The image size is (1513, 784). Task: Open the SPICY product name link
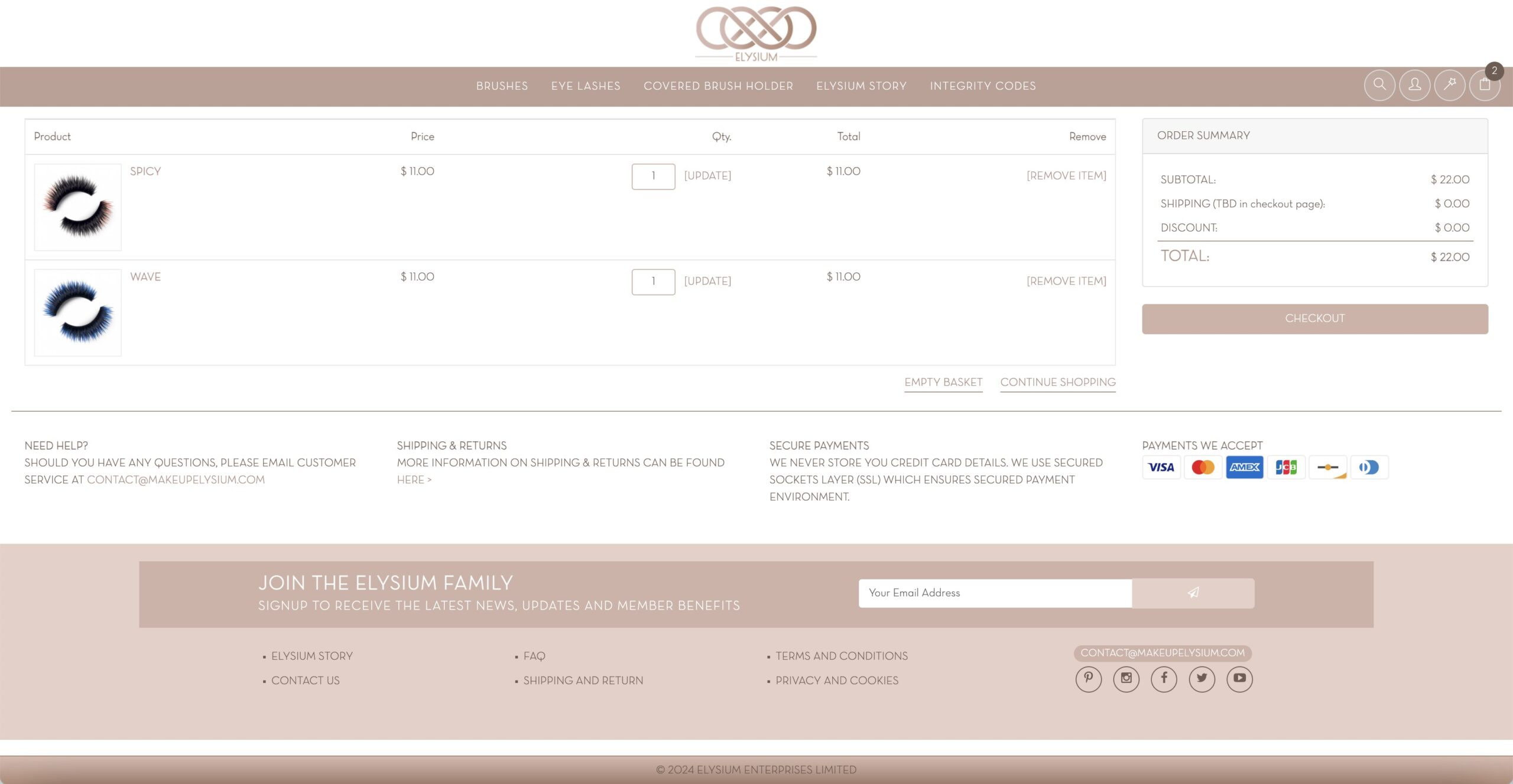(x=145, y=171)
